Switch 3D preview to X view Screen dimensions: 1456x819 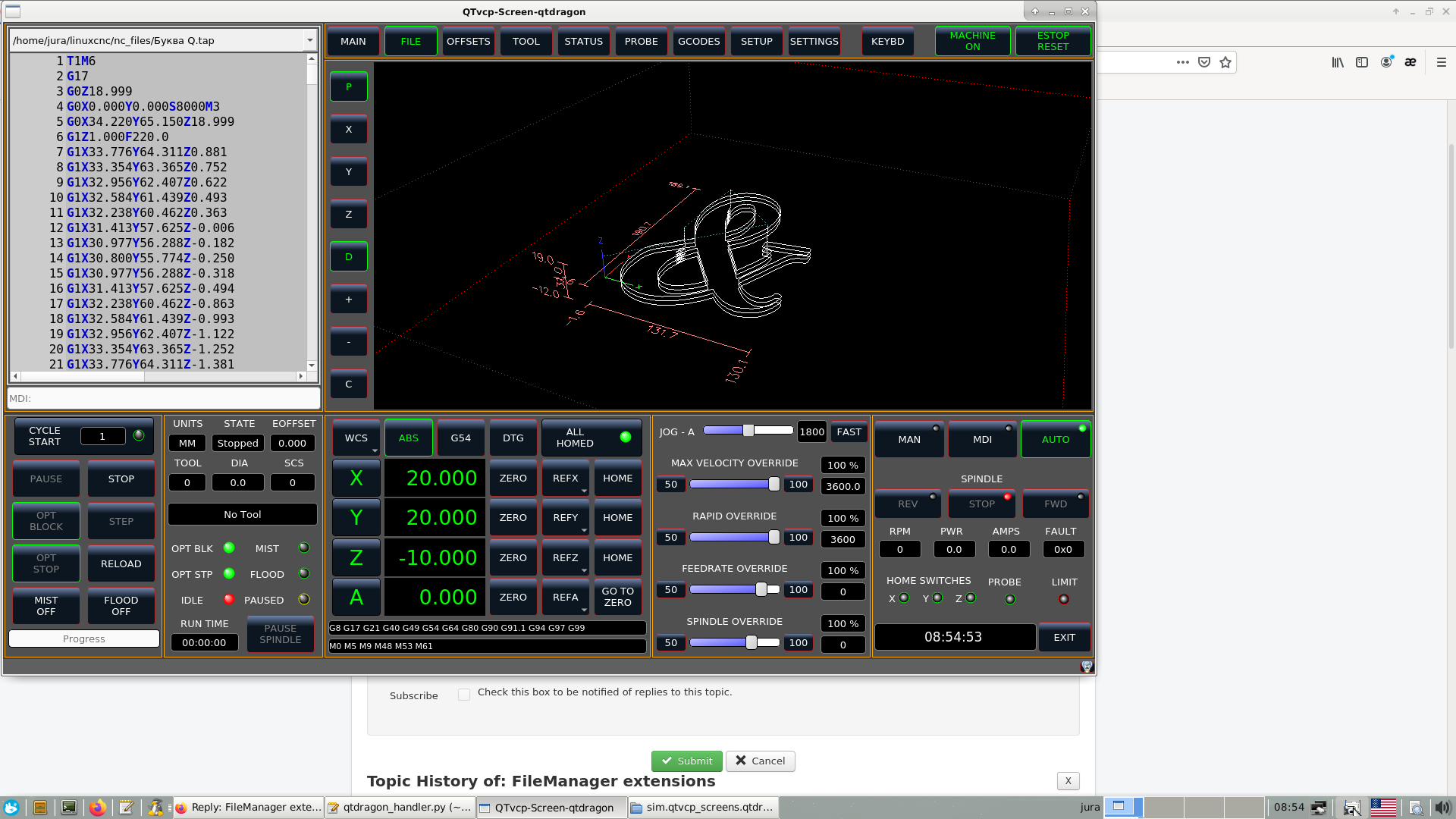(349, 130)
